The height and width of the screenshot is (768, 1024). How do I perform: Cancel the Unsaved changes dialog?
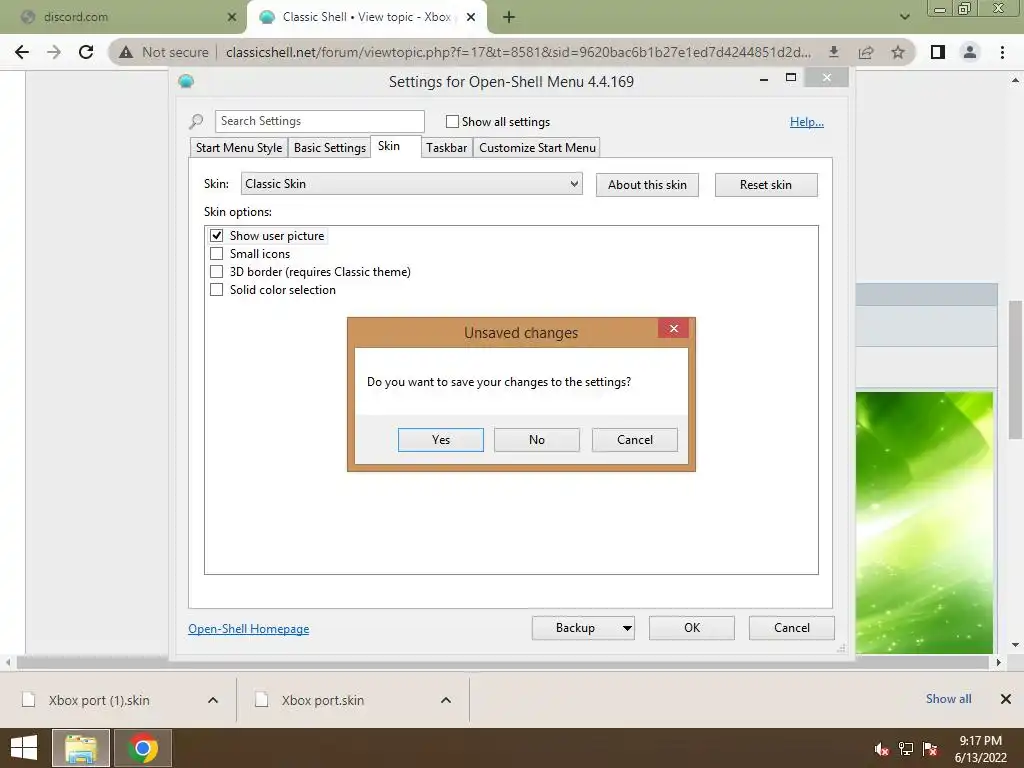pos(635,440)
